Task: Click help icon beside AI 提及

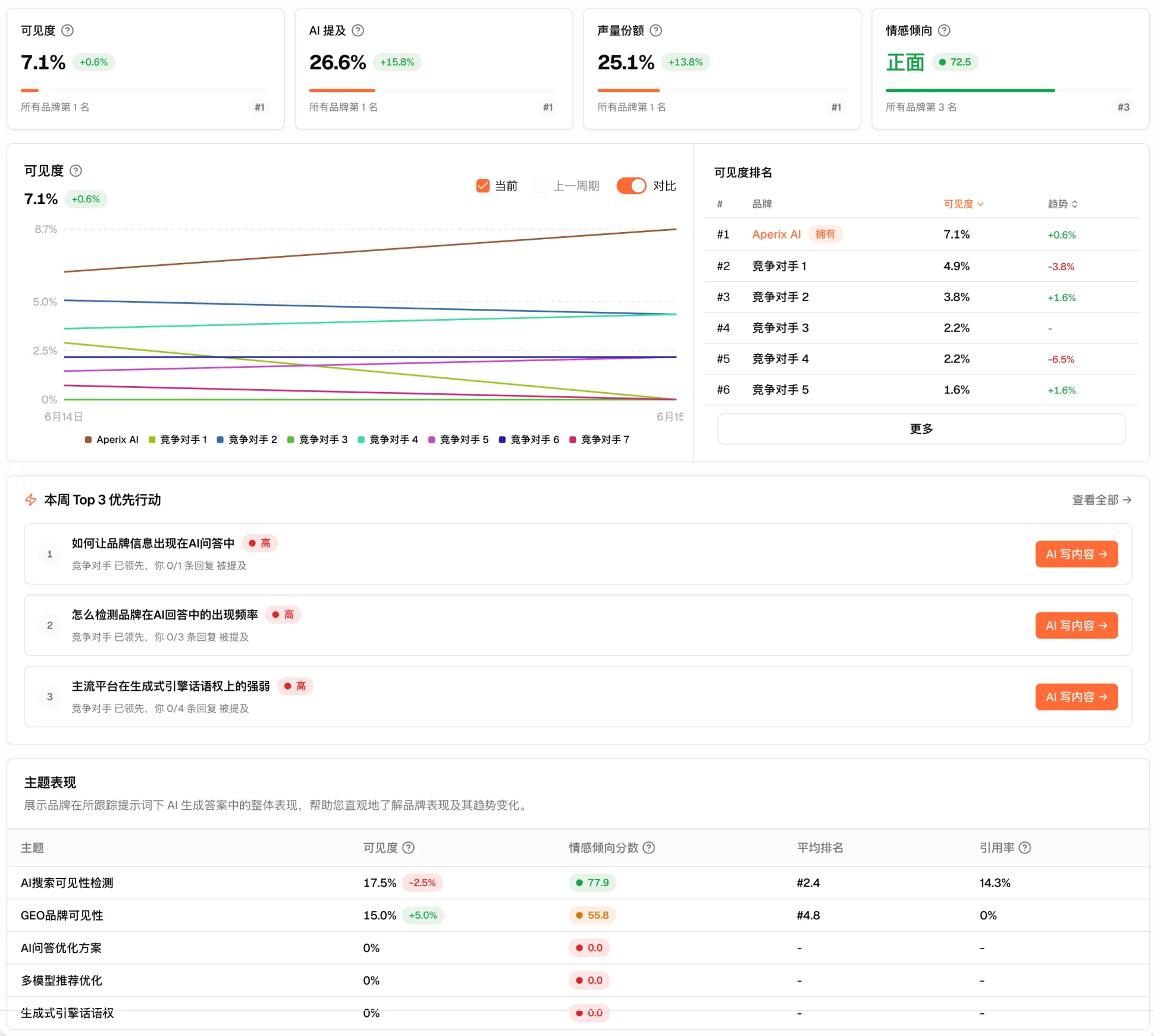Action: 358,30
